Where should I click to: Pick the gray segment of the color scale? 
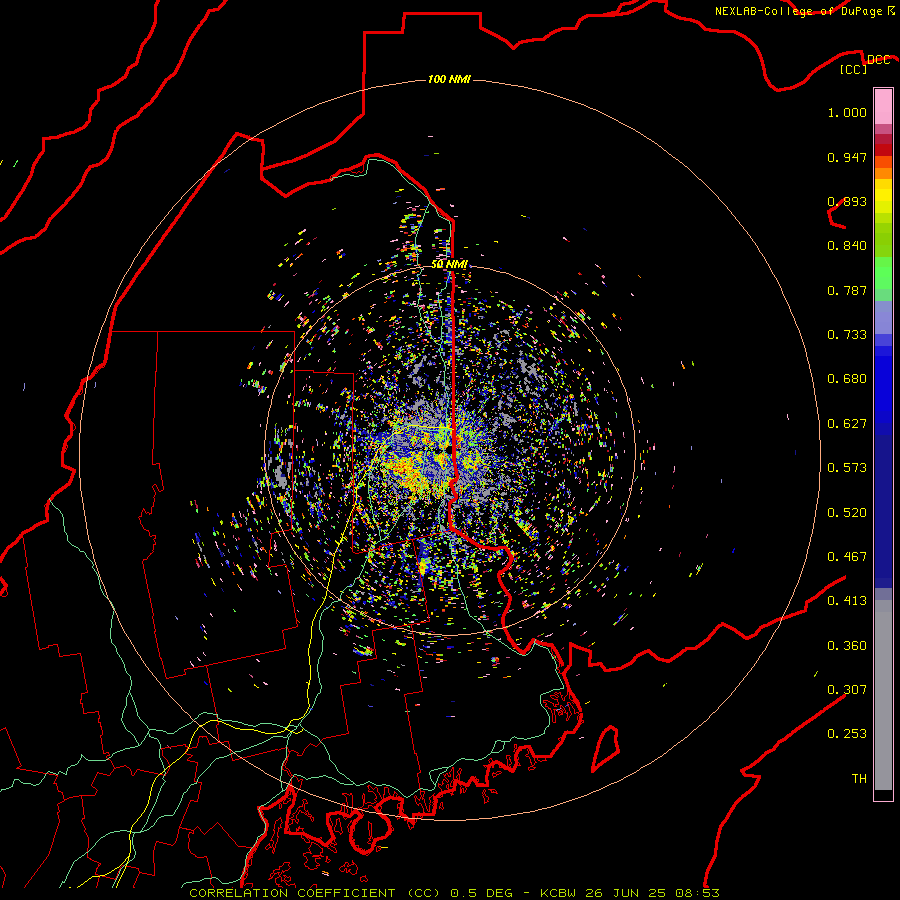pyautogui.click(x=883, y=695)
